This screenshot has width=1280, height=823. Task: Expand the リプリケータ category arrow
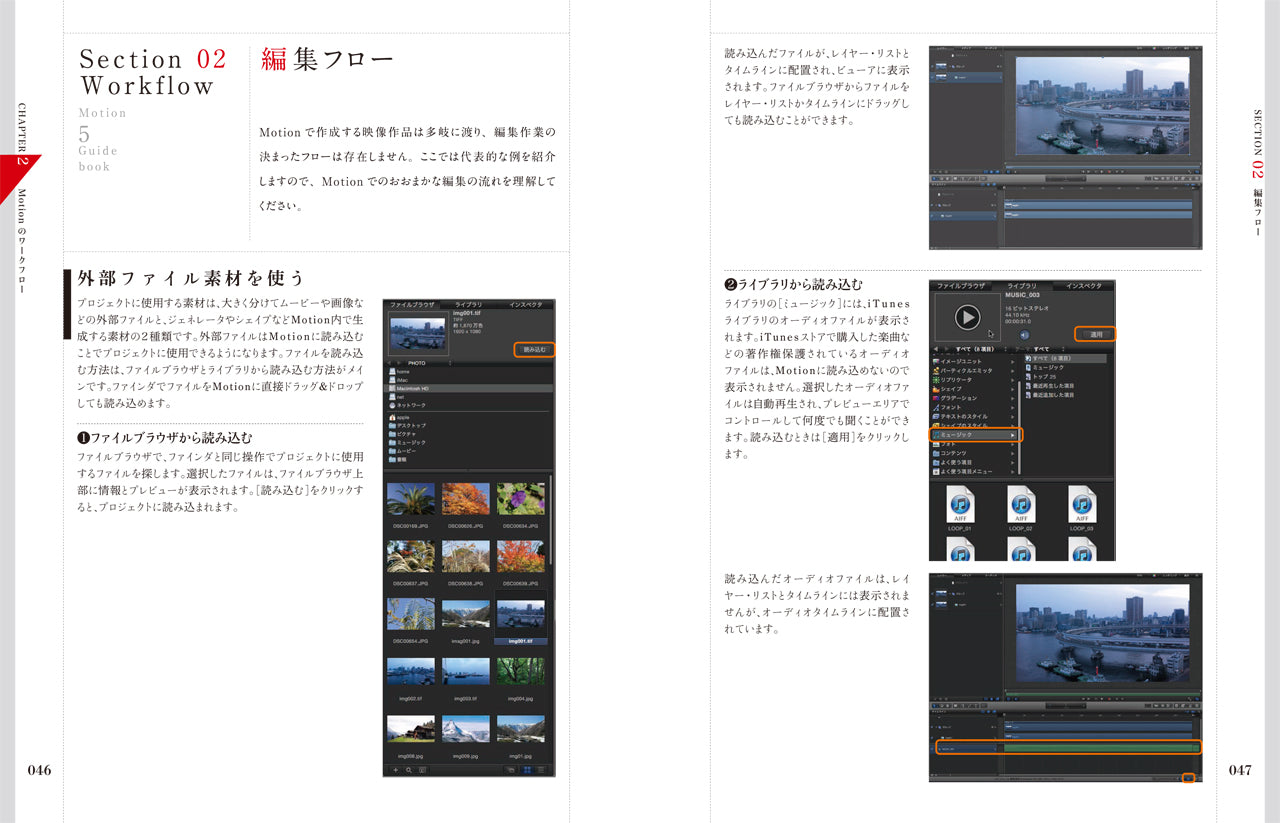point(1012,380)
